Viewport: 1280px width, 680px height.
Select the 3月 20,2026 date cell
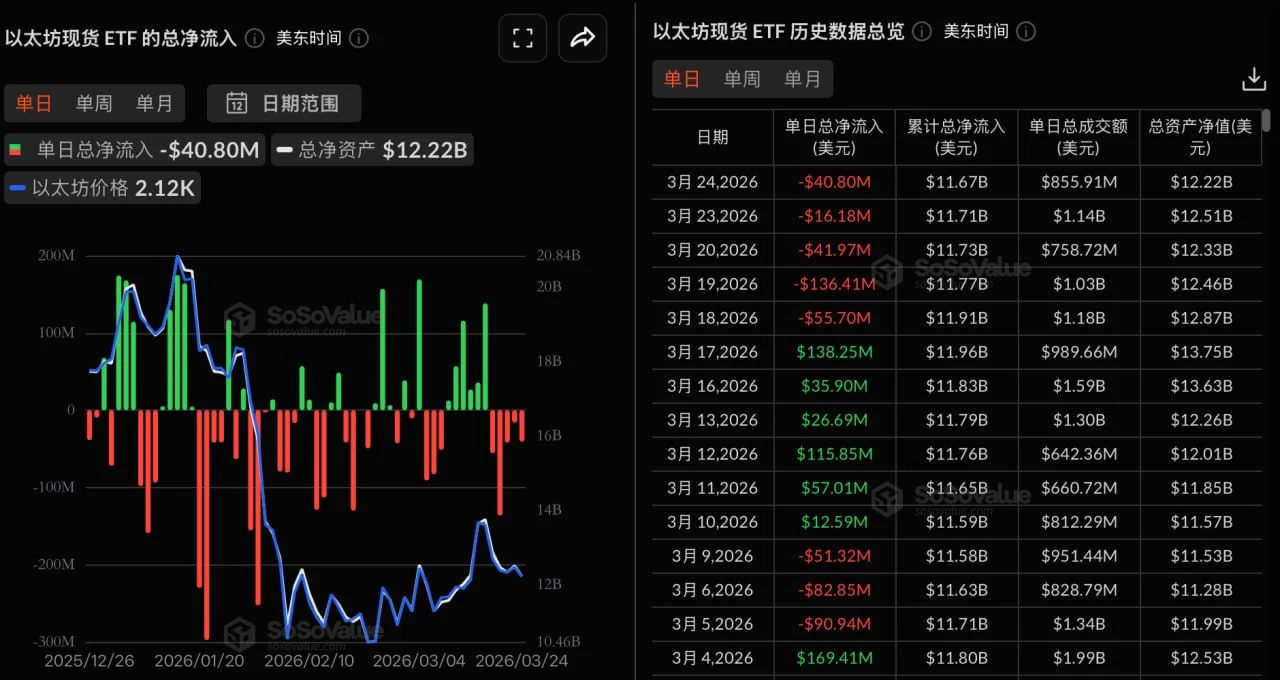click(712, 250)
